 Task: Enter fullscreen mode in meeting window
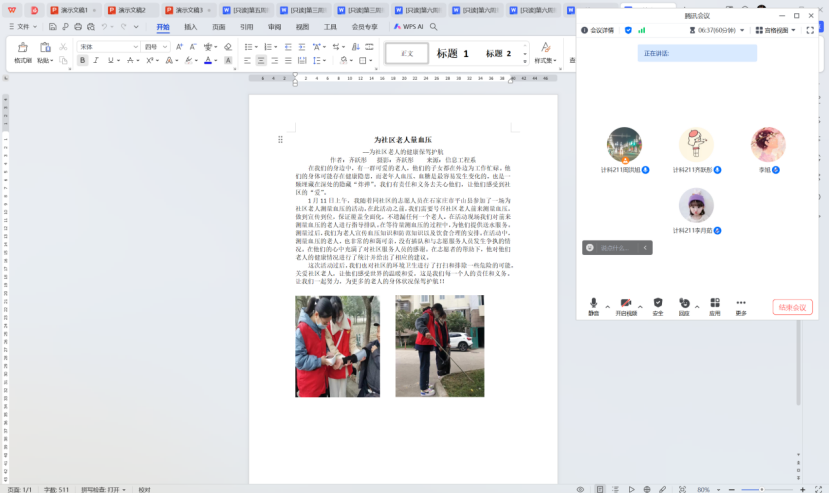click(x=810, y=31)
